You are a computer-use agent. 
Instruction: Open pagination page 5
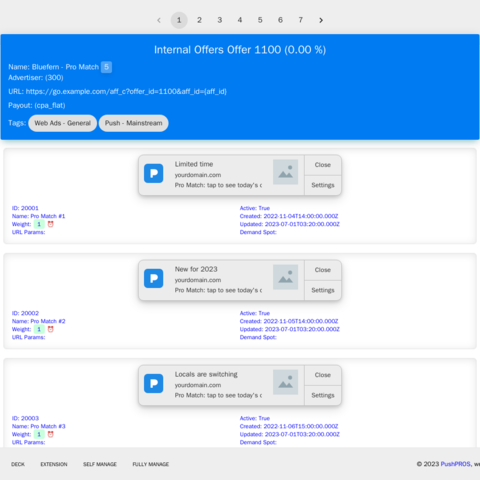[260, 20]
